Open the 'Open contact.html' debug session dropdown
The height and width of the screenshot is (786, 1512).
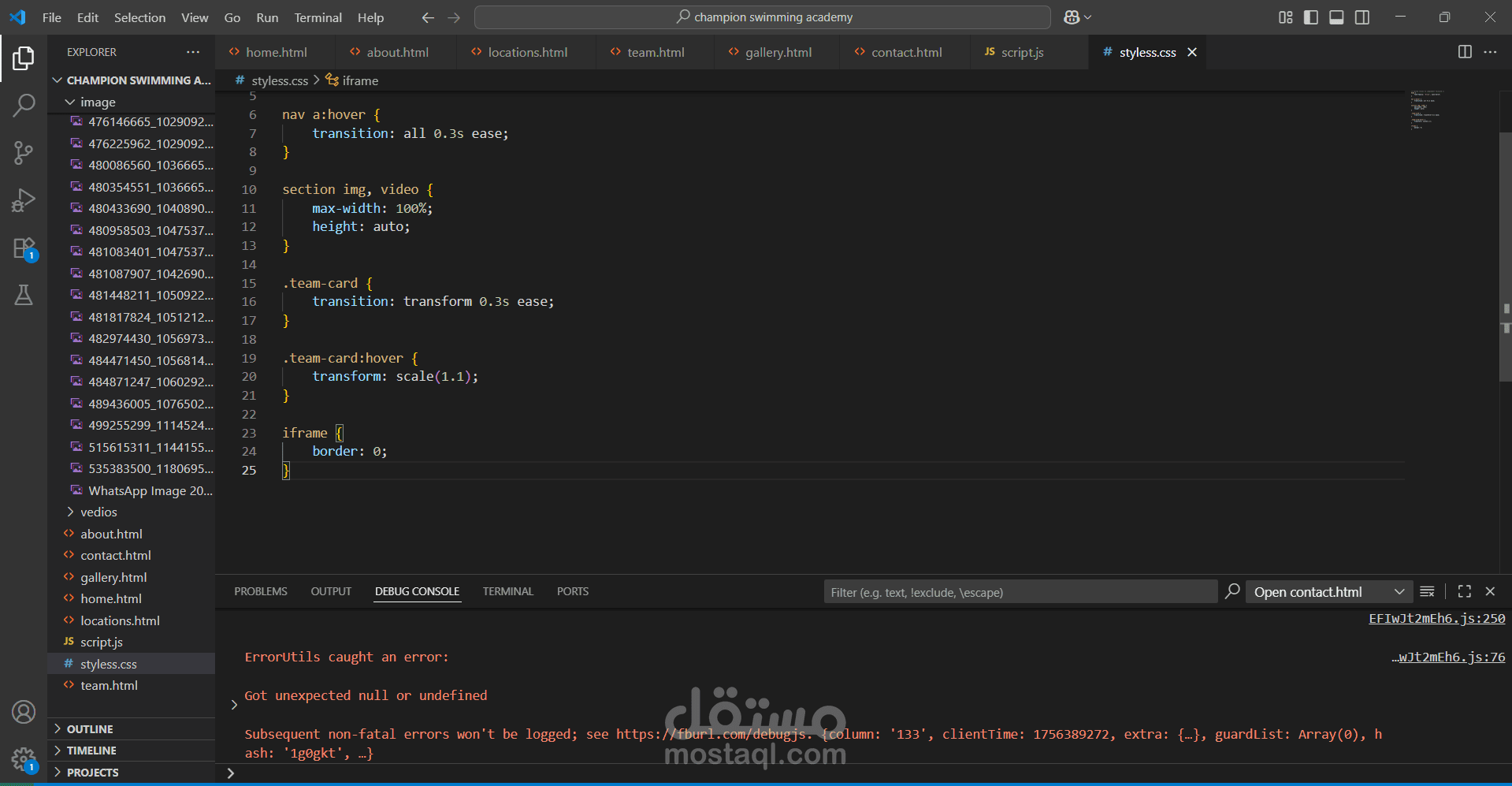click(x=1328, y=592)
